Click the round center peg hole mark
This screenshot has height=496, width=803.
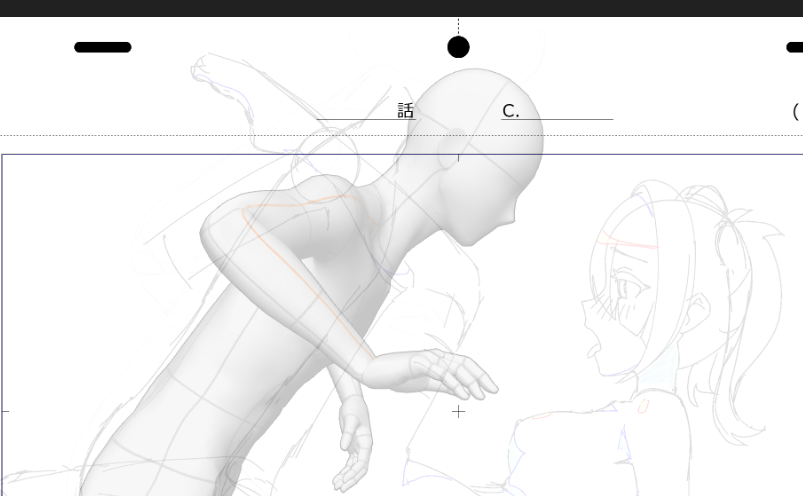(458, 47)
